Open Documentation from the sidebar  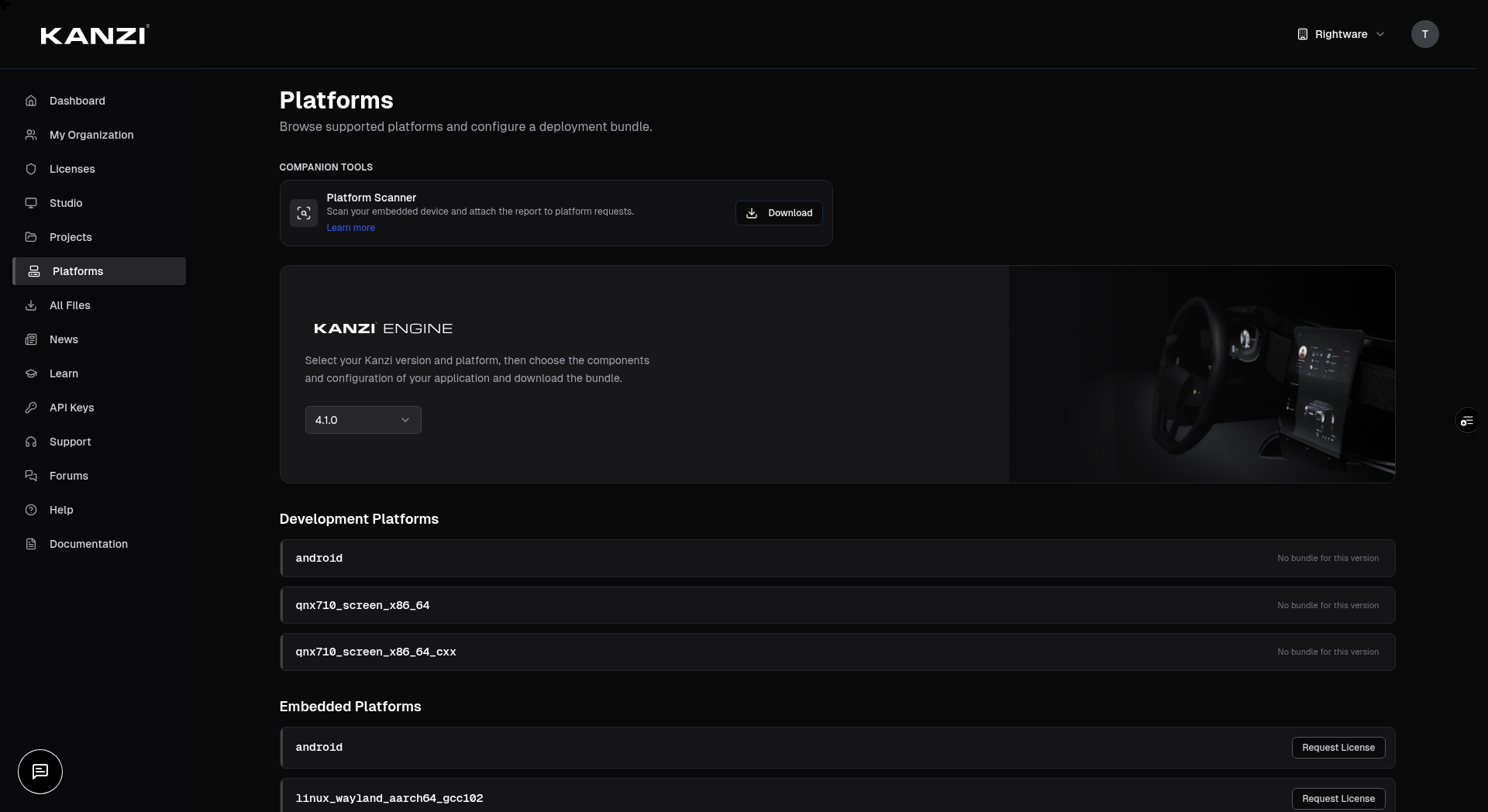[x=99, y=544]
